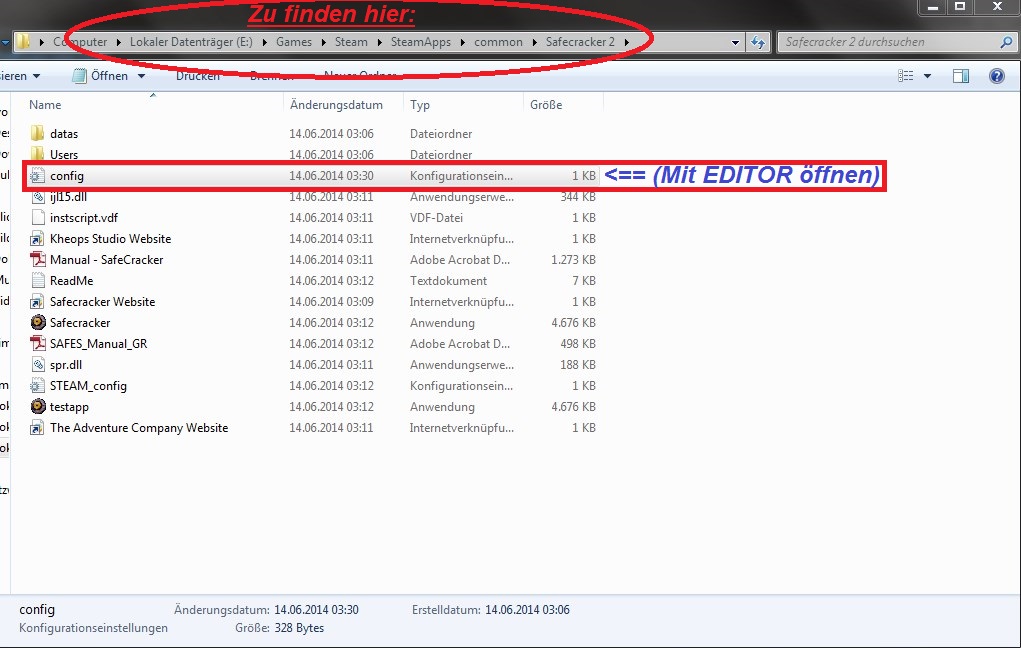The image size is (1021, 648).
Task: Change view with the view icon
Action: (x=905, y=76)
